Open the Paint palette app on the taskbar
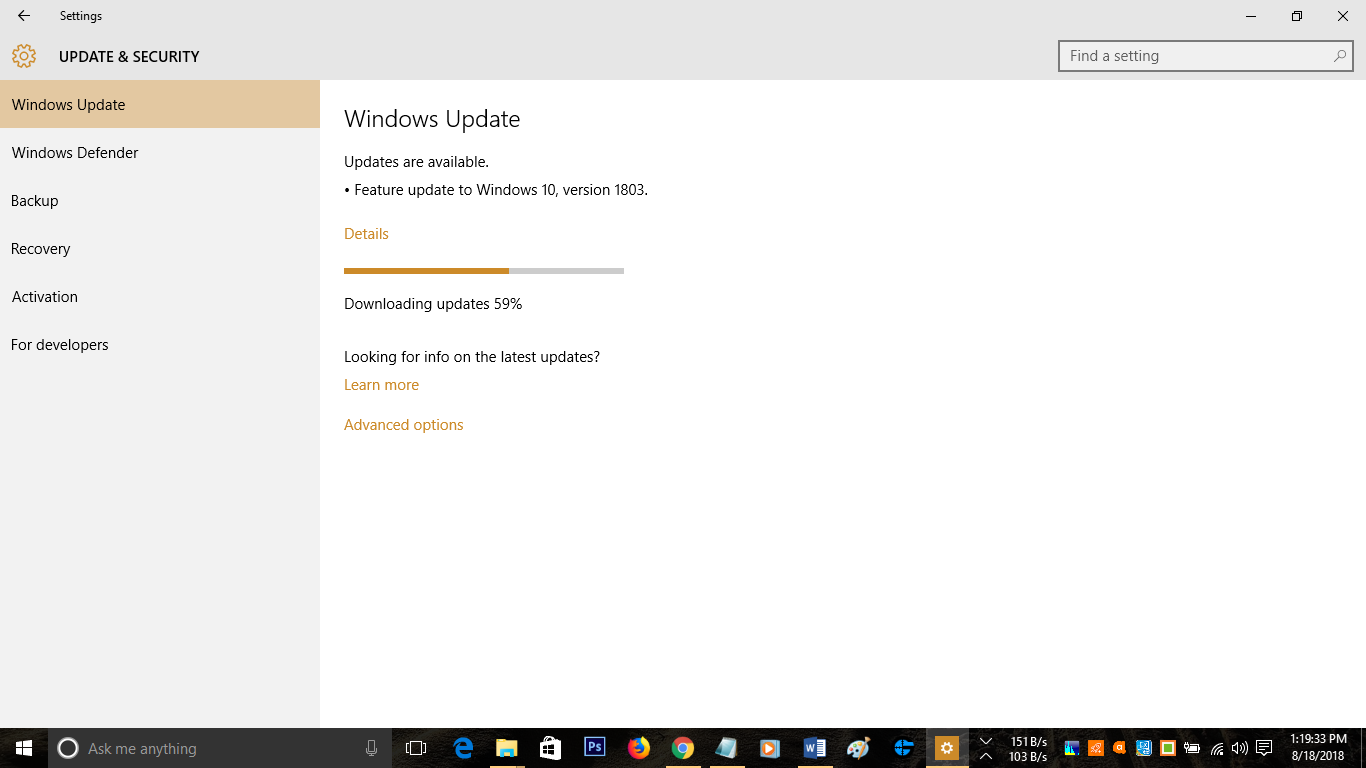Image resolution: width=1366 pixels, height=768 pixels. [858, 748]
